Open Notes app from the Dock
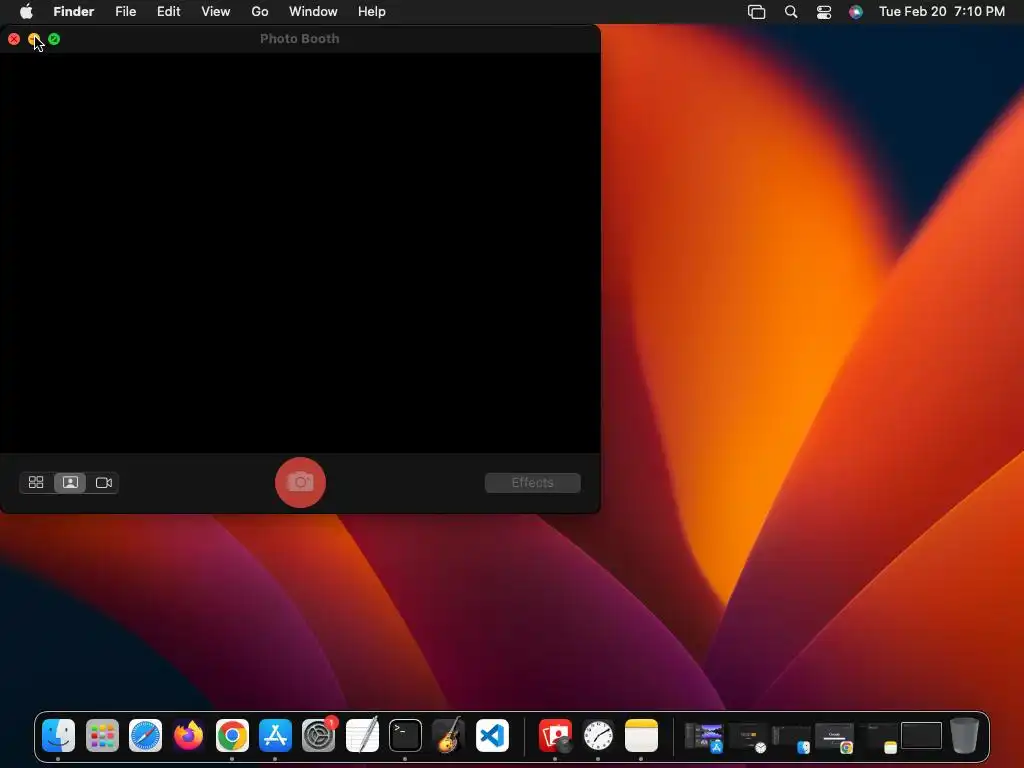This screenshot has height=768, width=1024. tap(641, 736)
